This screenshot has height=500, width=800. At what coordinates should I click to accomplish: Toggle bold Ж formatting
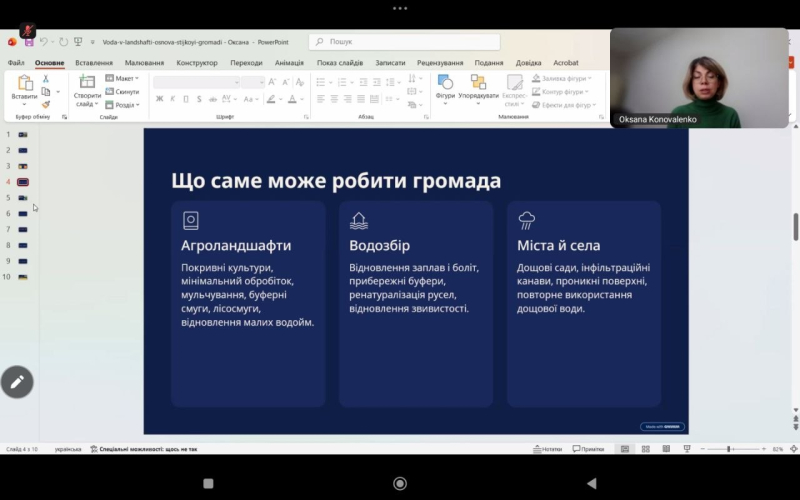click(x=159, y=98)
